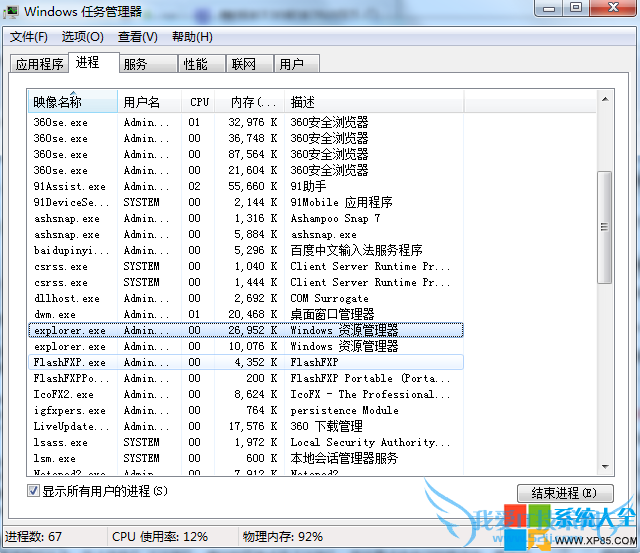Click description 本地会话管理器服务
The width and height of the screenshot is (640, 553).
pyautogui.click(x=344, y=458)
